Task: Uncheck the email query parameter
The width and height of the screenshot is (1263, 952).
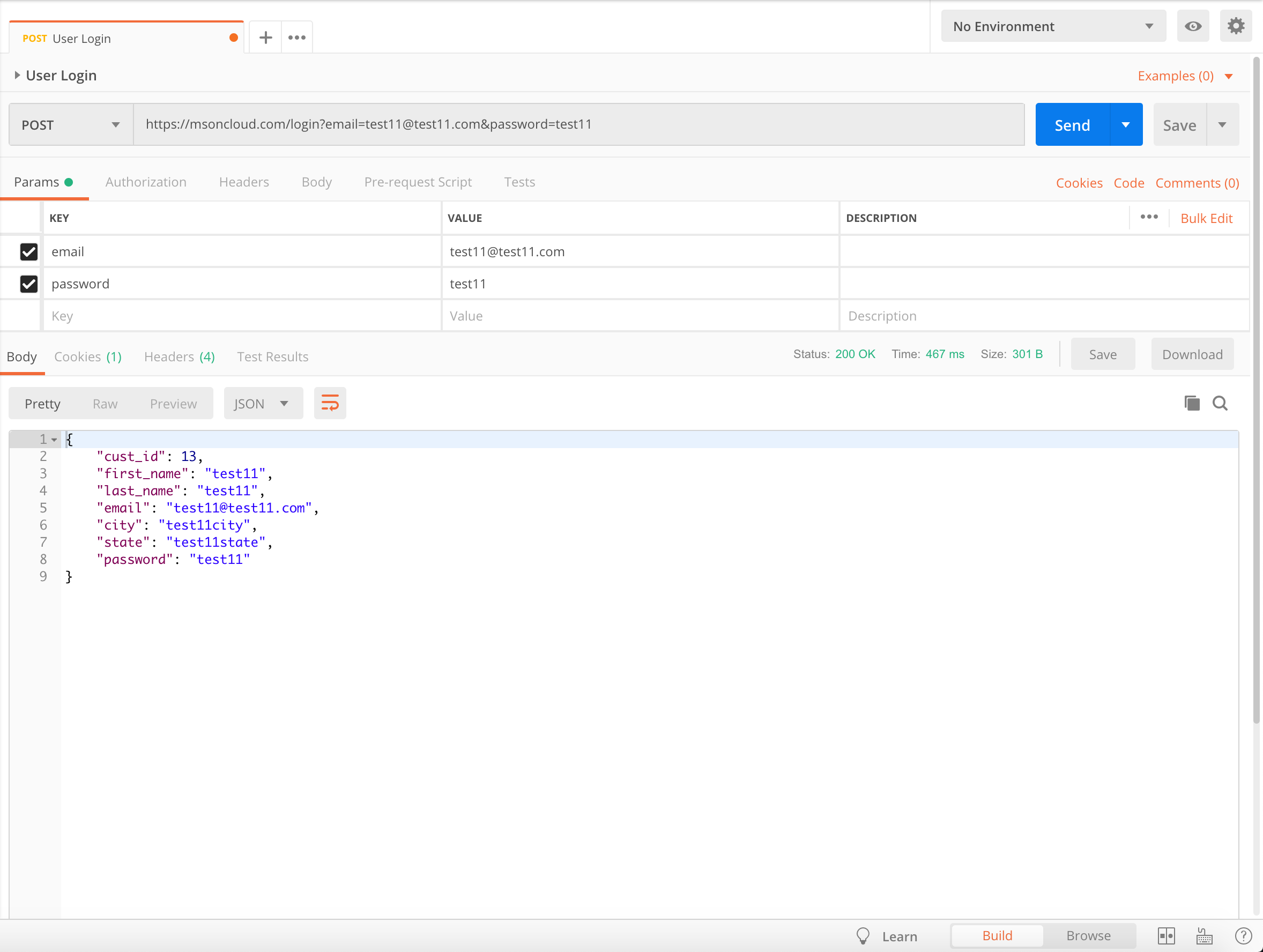Action: coord(28,252)
